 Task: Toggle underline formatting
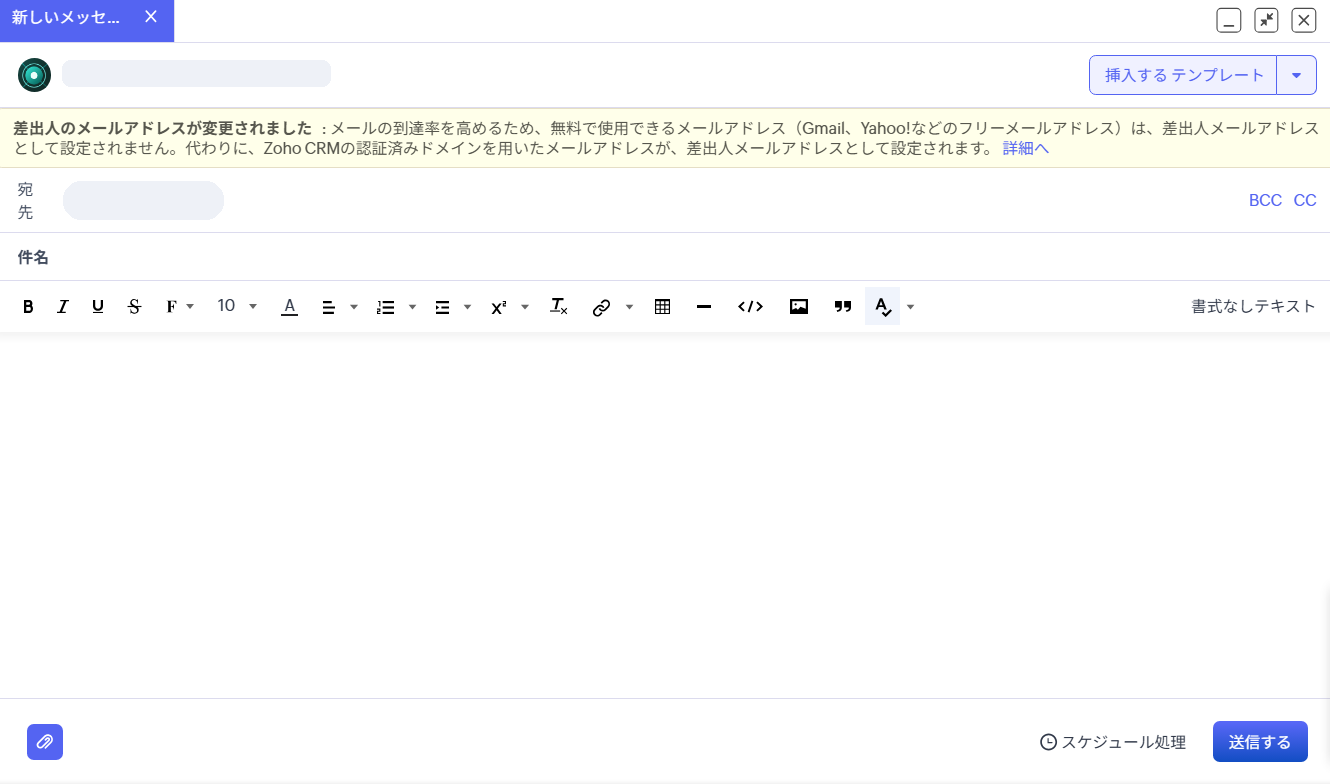click(x=98, y=307)
